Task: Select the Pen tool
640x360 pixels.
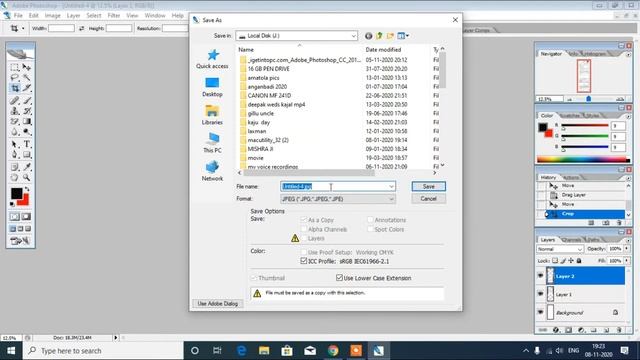Action: click(x=15, y=155)
